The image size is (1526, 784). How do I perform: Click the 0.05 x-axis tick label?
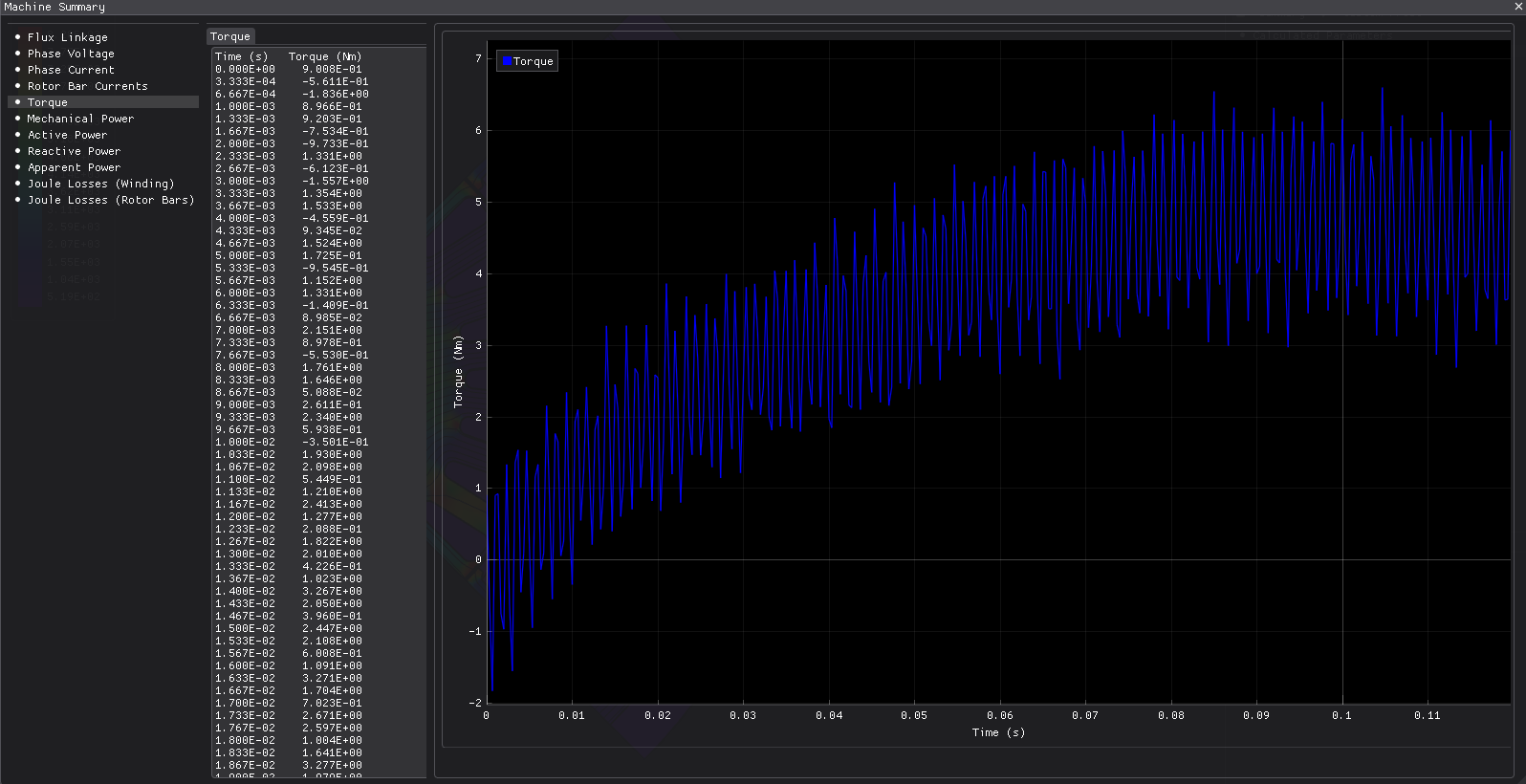tap(914, 715)
